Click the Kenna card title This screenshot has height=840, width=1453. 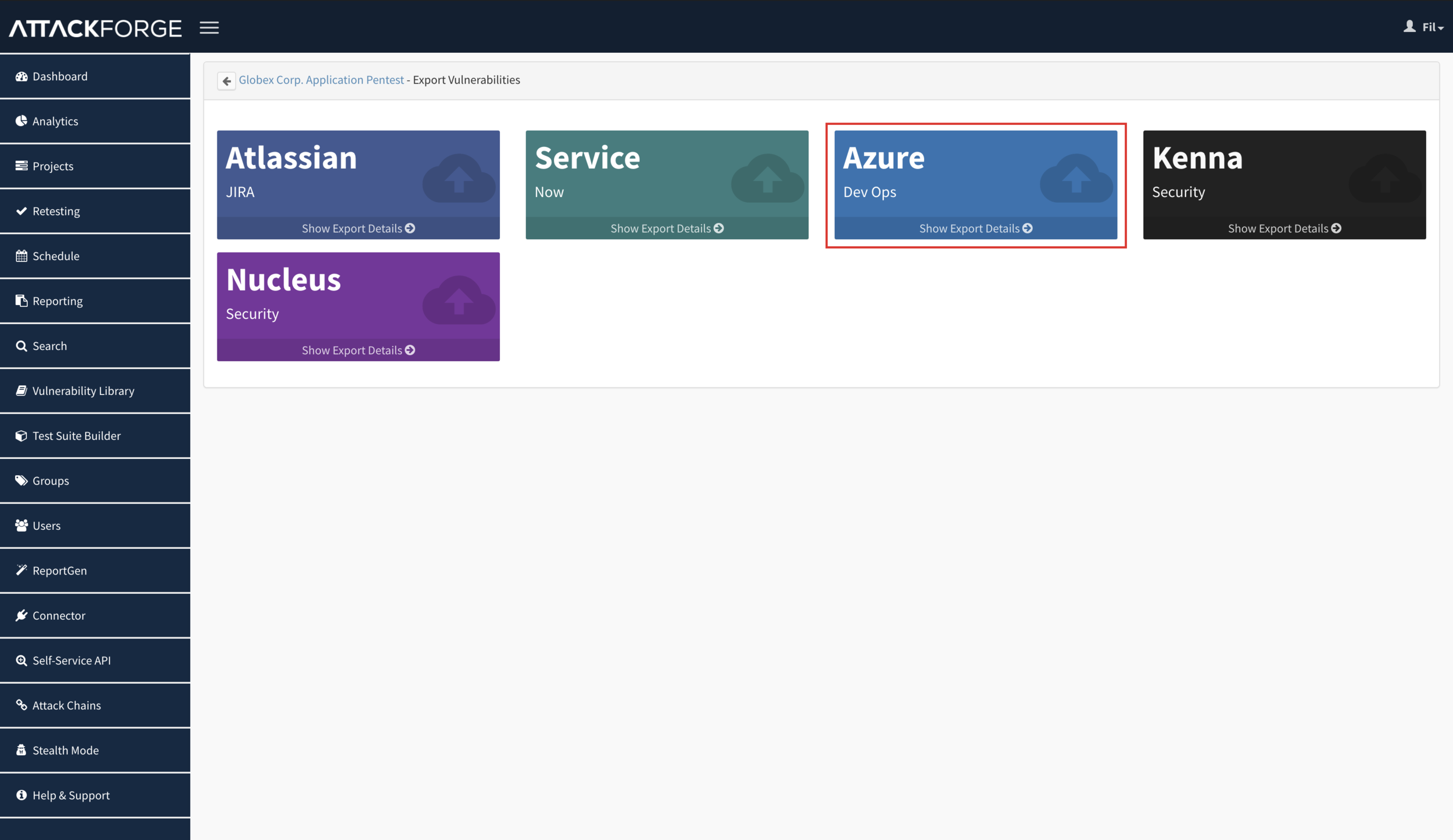point(1197,157)
